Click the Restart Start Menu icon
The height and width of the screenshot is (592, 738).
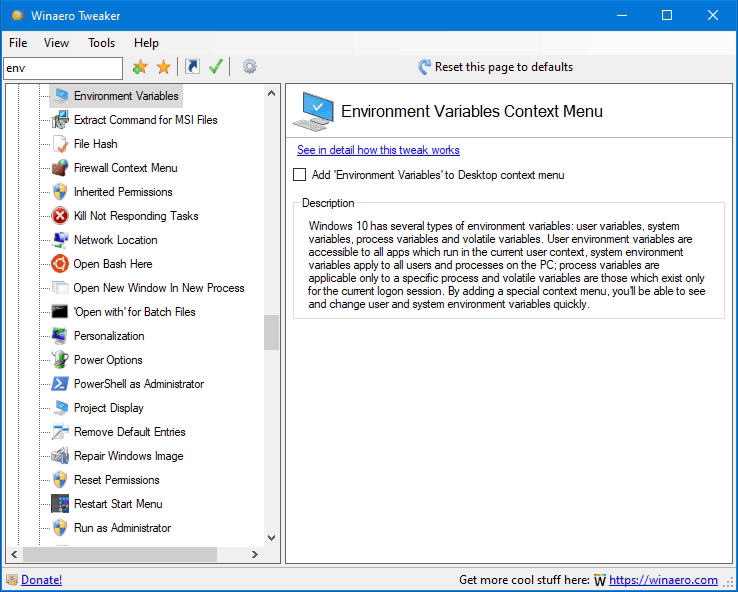(x=60, y=504)
